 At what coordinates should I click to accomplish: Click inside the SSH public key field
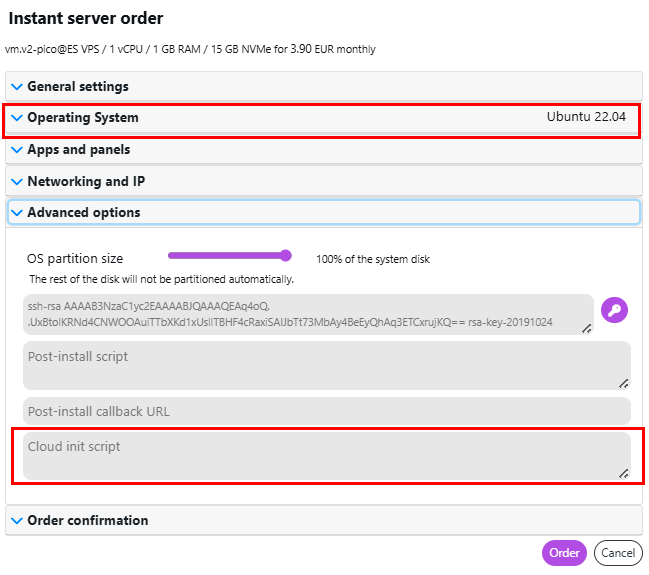[x=300, y=314]
